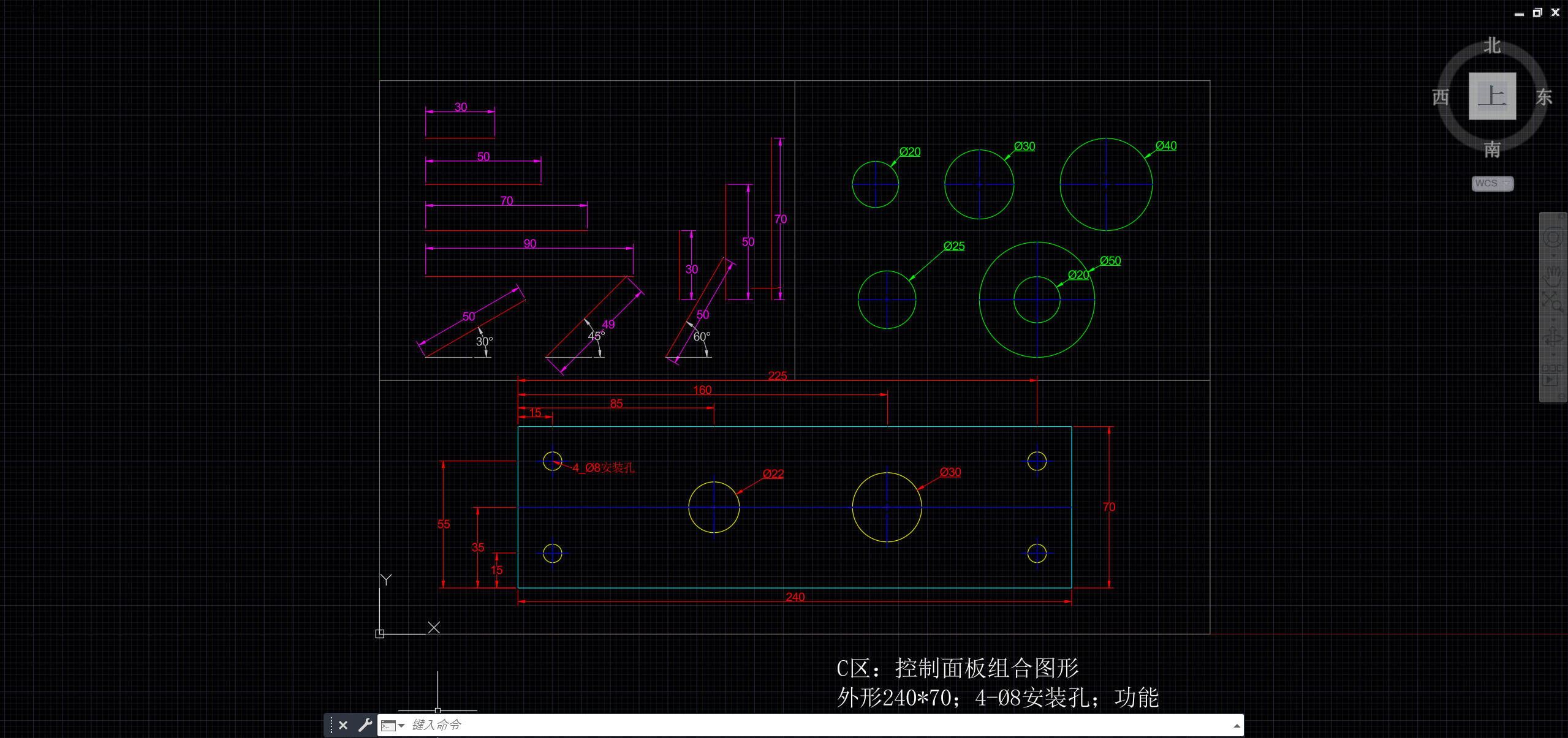The width and height of the screenshot is (1568, 738).
Task: Select the Ø22 dimension label
Action: [773, 474]
